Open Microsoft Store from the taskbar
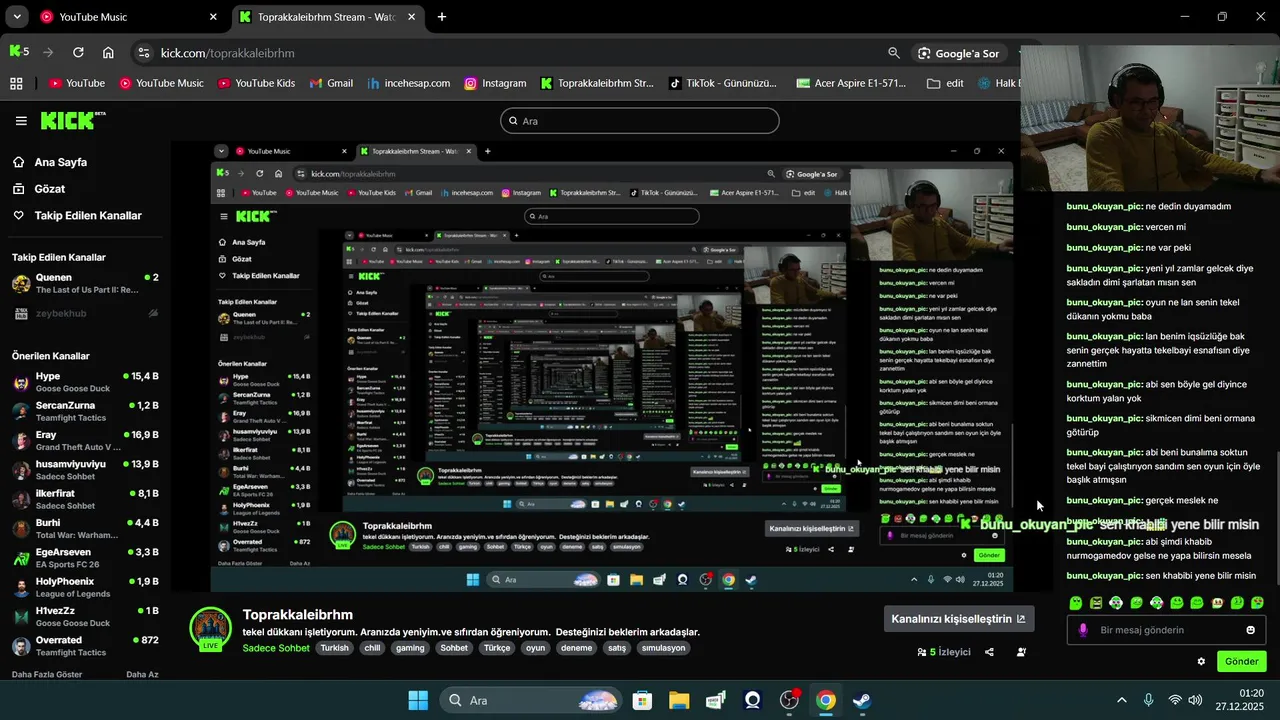 pos(642,700)
